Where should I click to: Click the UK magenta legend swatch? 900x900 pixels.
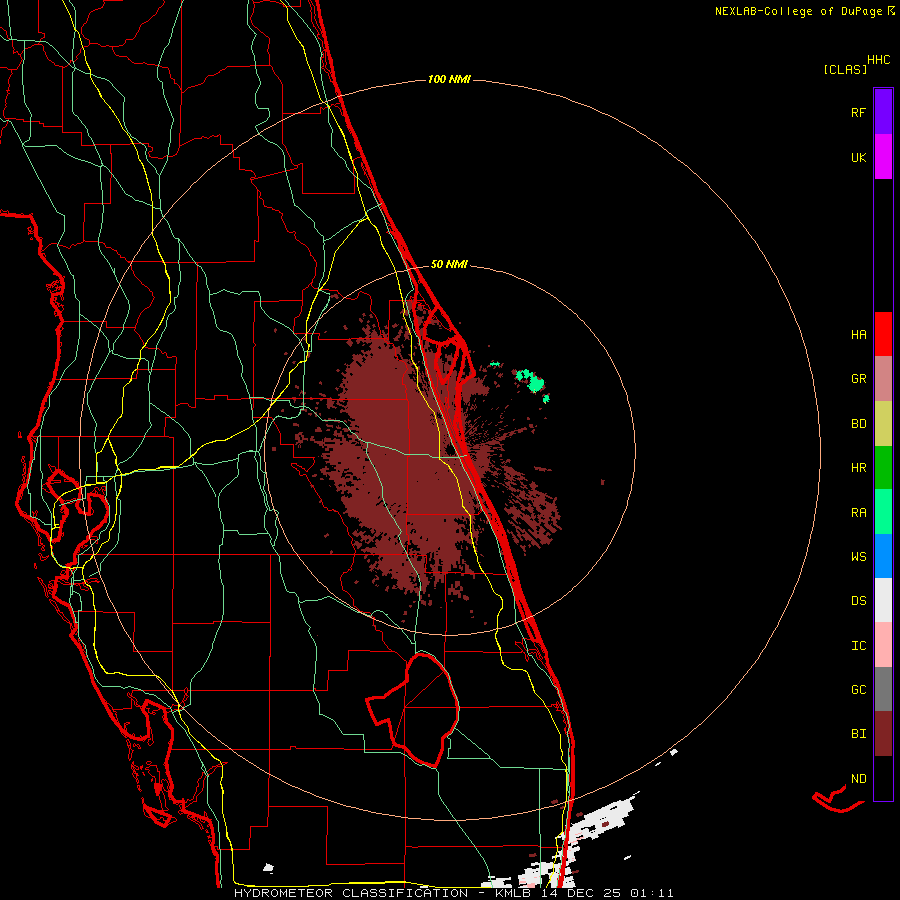[x=883, y=157]
